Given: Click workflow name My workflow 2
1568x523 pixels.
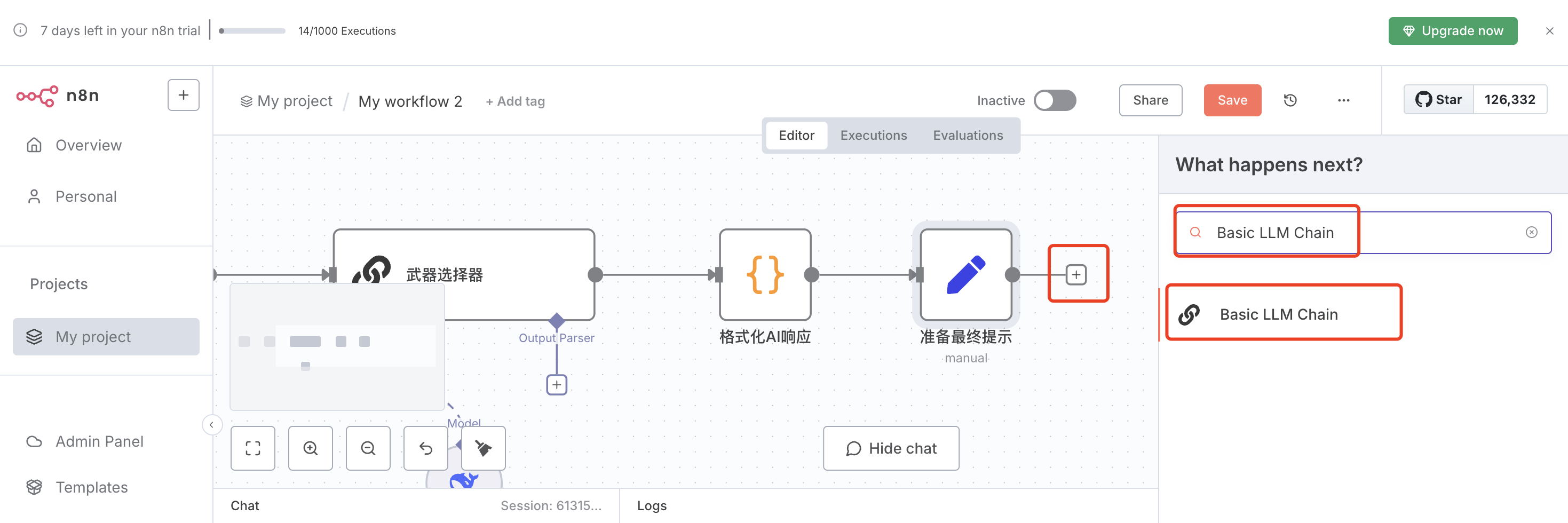Looking at the screenshot, I should click(x=410, y=101).
